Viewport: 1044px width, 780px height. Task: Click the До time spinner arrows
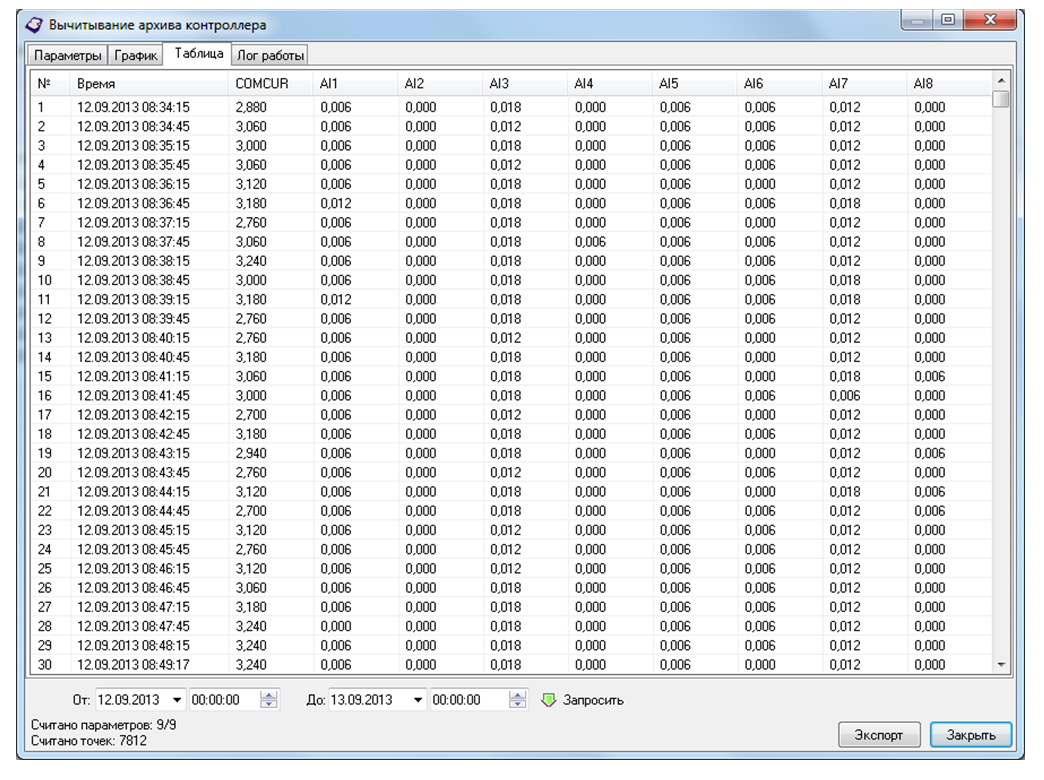click(517, 700)
